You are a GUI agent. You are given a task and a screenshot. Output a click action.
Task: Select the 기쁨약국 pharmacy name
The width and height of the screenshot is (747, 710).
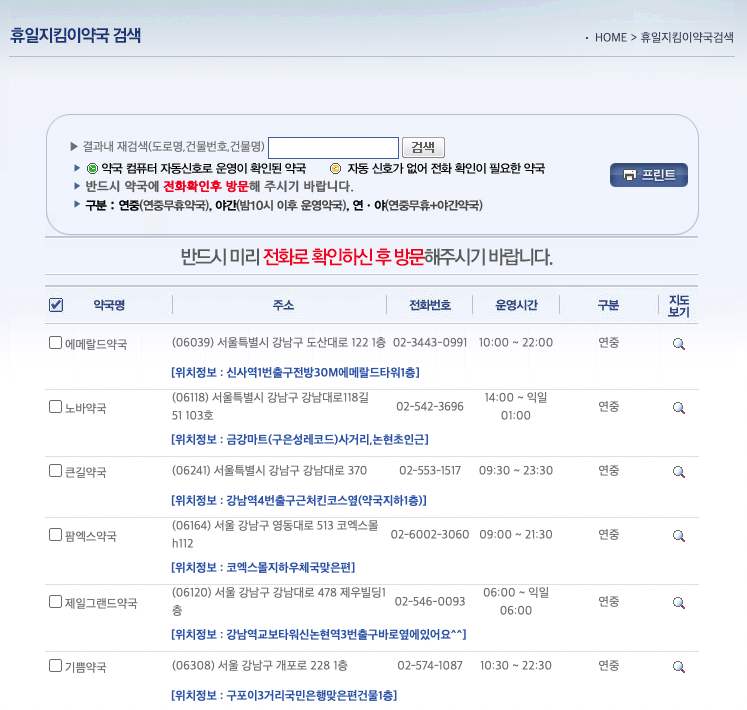[85, 667]
